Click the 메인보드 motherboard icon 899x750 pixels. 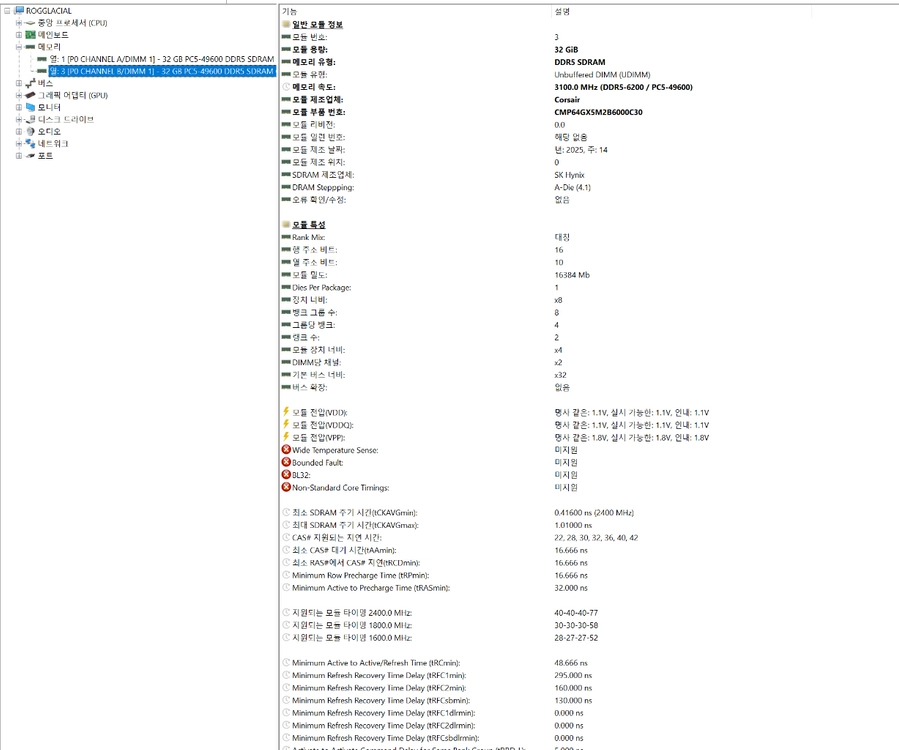[x=31, y=35]
